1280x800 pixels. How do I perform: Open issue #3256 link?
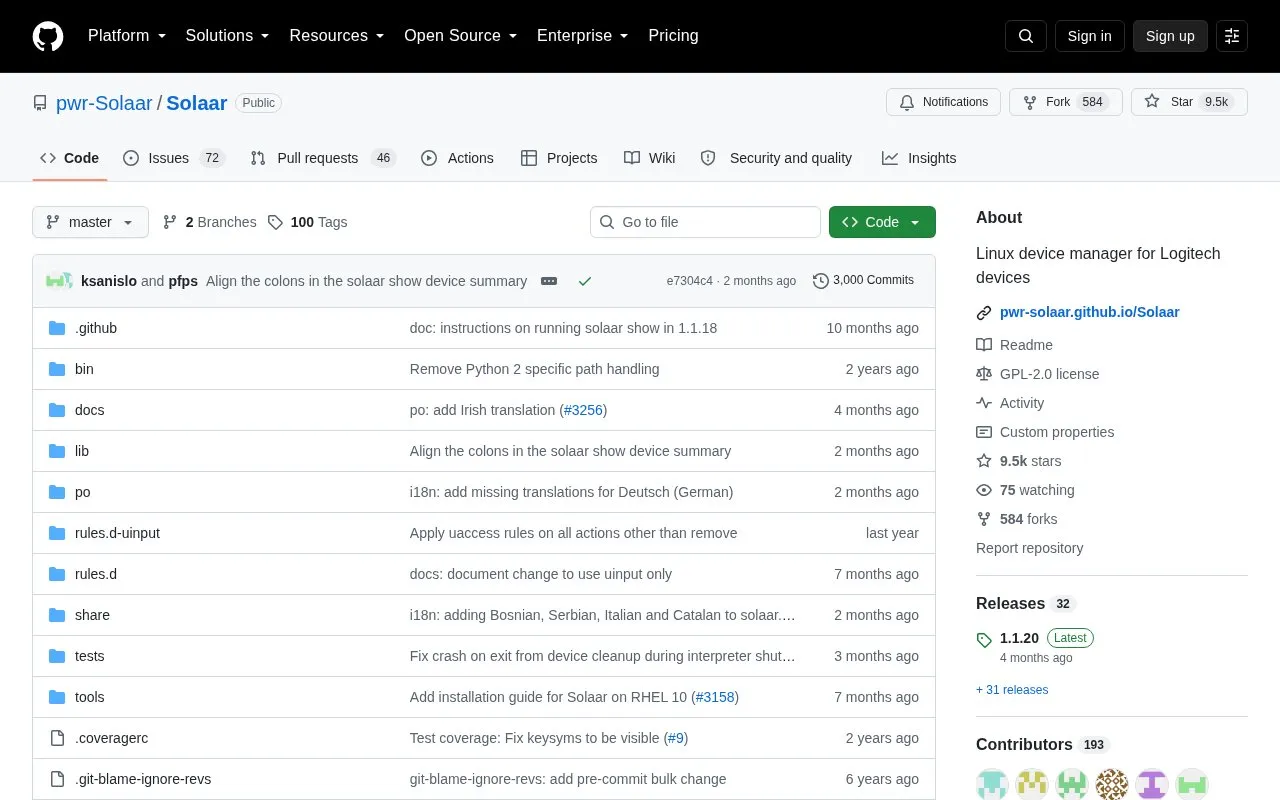click(x=583, y=410)
